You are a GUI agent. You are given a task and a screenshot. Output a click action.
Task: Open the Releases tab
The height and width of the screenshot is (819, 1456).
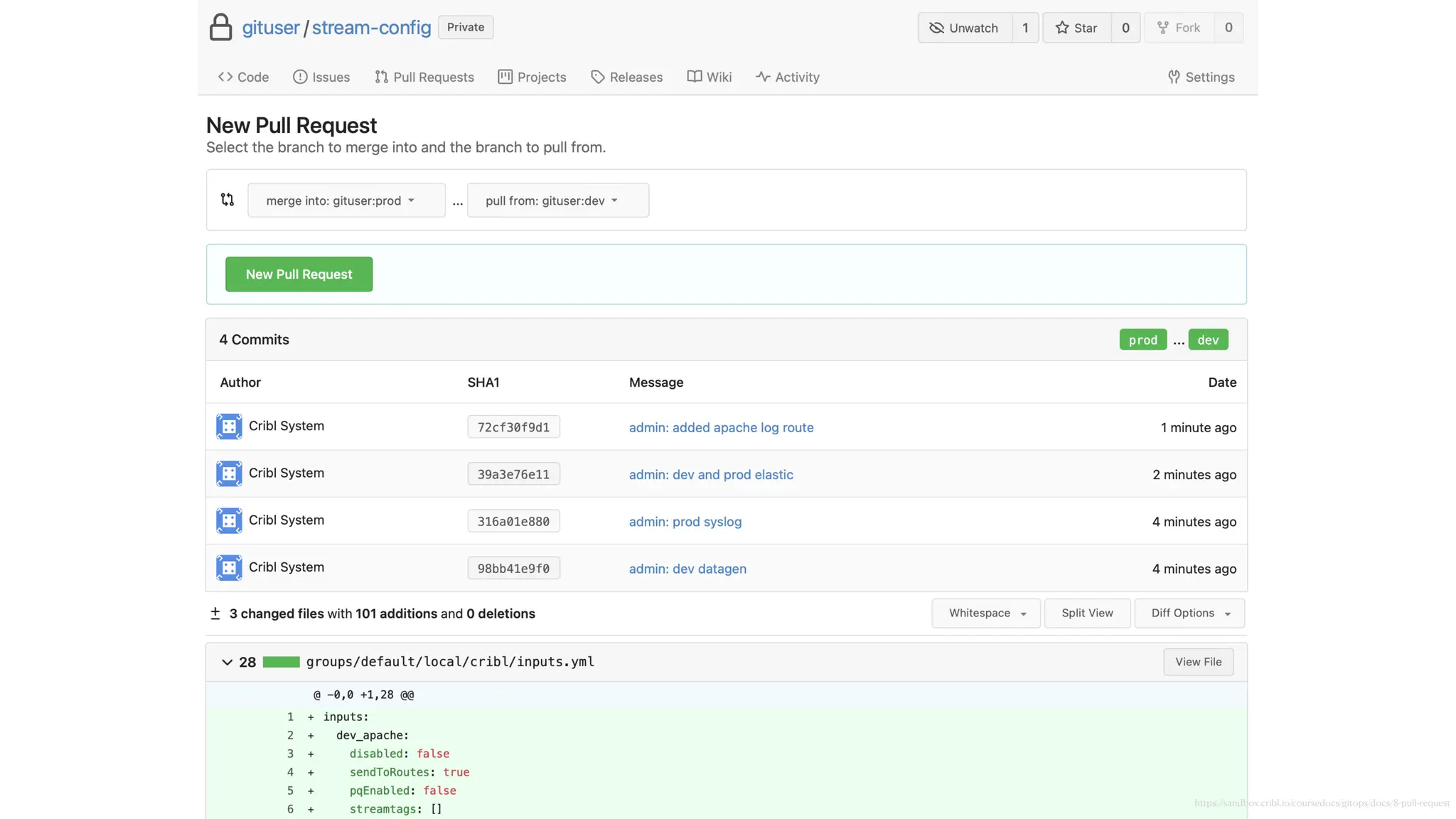pos(626,77)
